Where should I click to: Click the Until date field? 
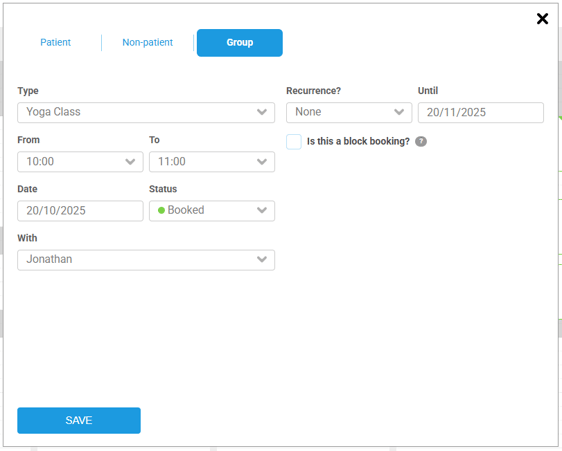[x=481, y=113]
